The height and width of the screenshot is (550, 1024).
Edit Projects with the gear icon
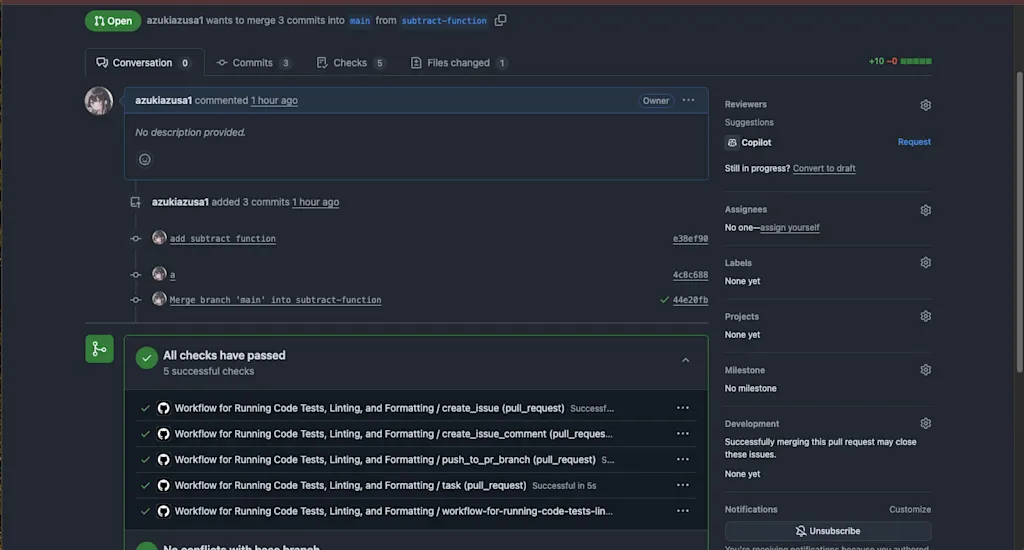coord(925,316)
